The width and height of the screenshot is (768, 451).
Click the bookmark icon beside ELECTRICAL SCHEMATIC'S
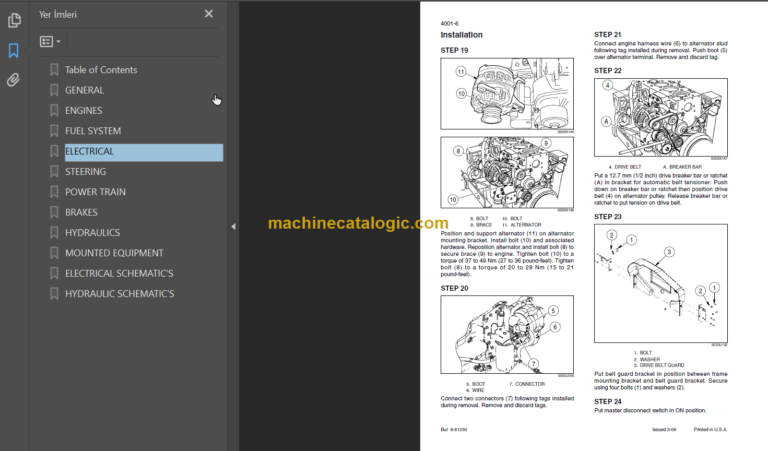point(54,274)
